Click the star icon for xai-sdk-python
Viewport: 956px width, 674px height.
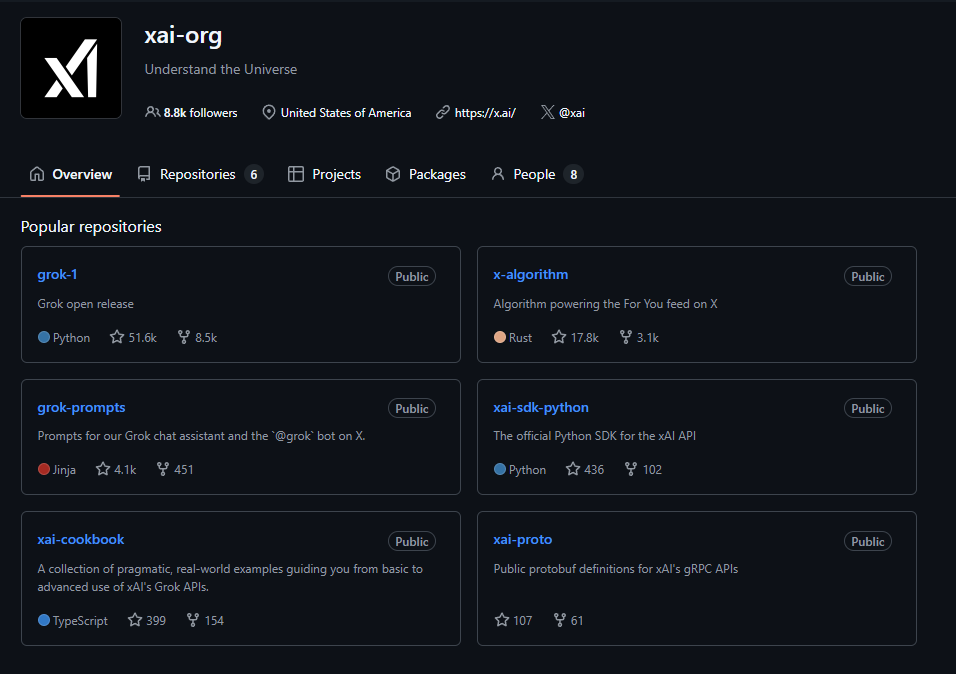(x=573, y=468)
